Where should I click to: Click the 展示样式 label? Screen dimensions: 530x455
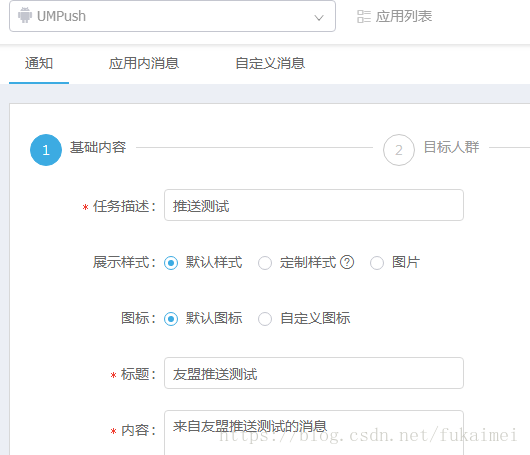[x=124, y=262]
